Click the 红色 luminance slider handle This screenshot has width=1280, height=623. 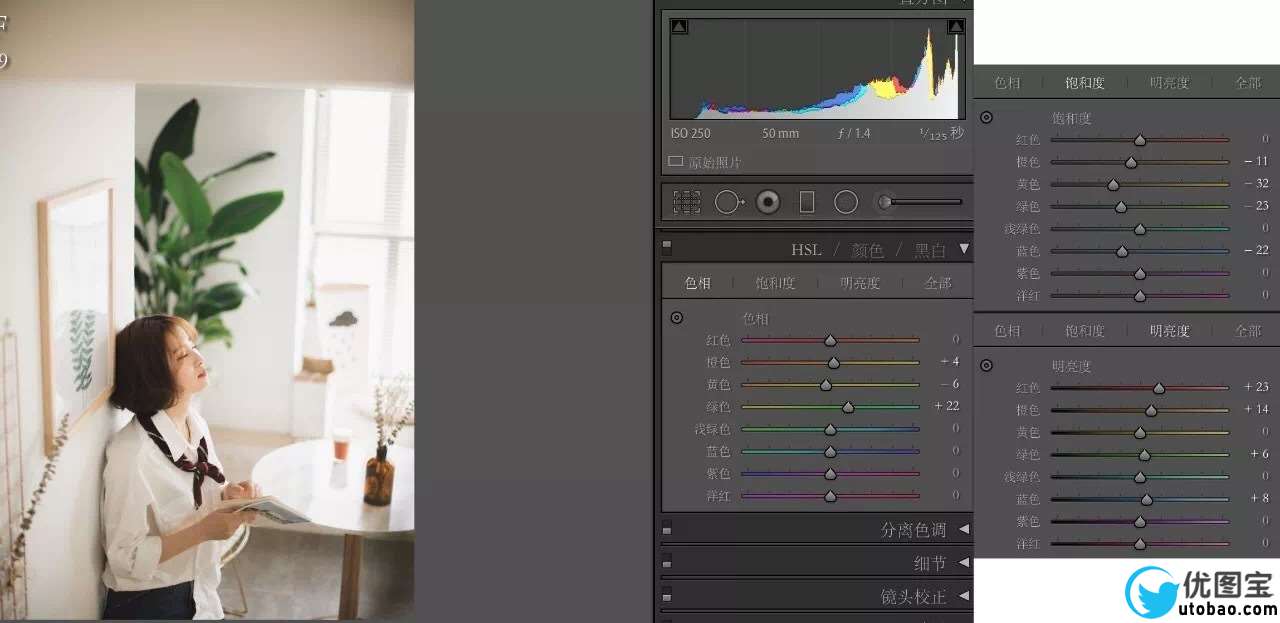pos(1158,387)
